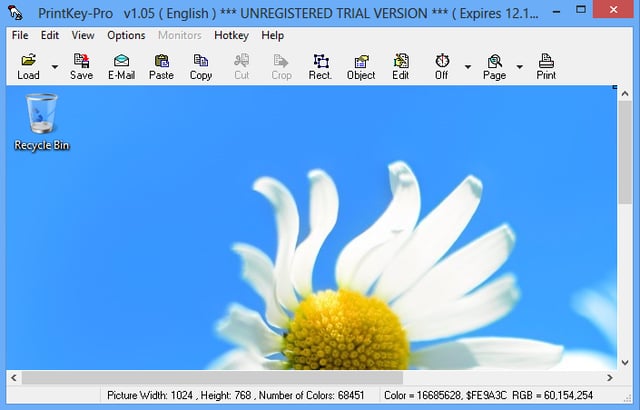Maximize the PrintKey-Pro window

[581, 9]
